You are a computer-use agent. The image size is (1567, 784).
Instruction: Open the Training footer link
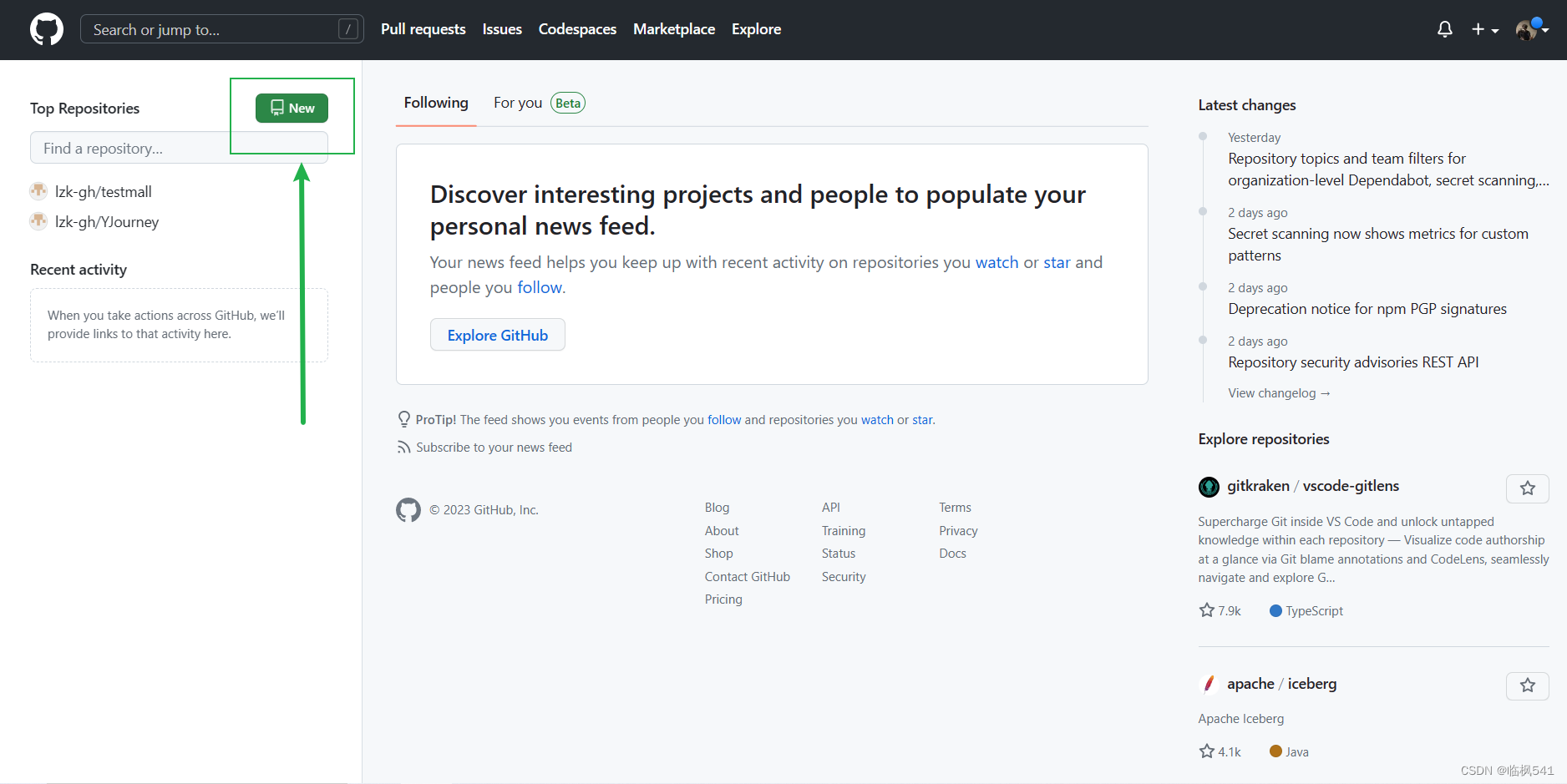[x=844, y=531]
